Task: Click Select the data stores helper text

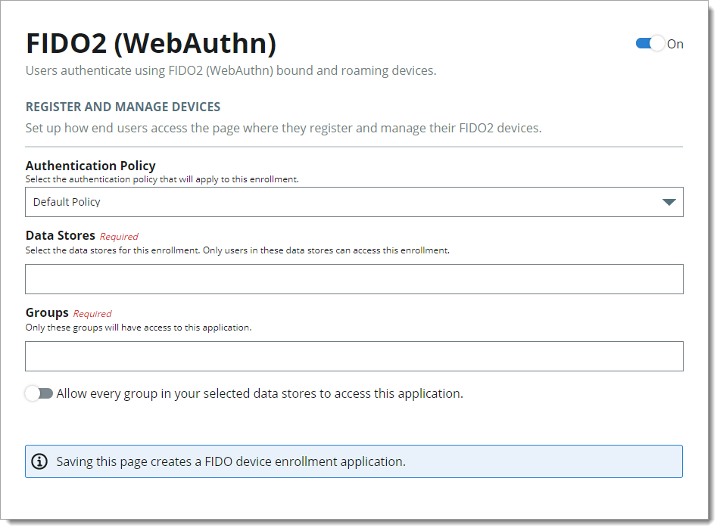Action: tap(237, 250)
